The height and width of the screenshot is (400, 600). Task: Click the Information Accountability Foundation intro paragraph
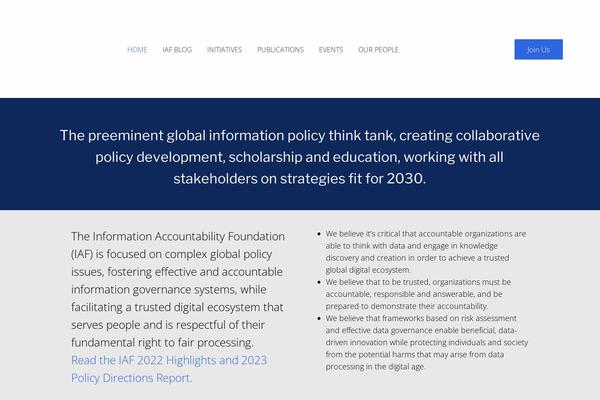pos(178,289)
